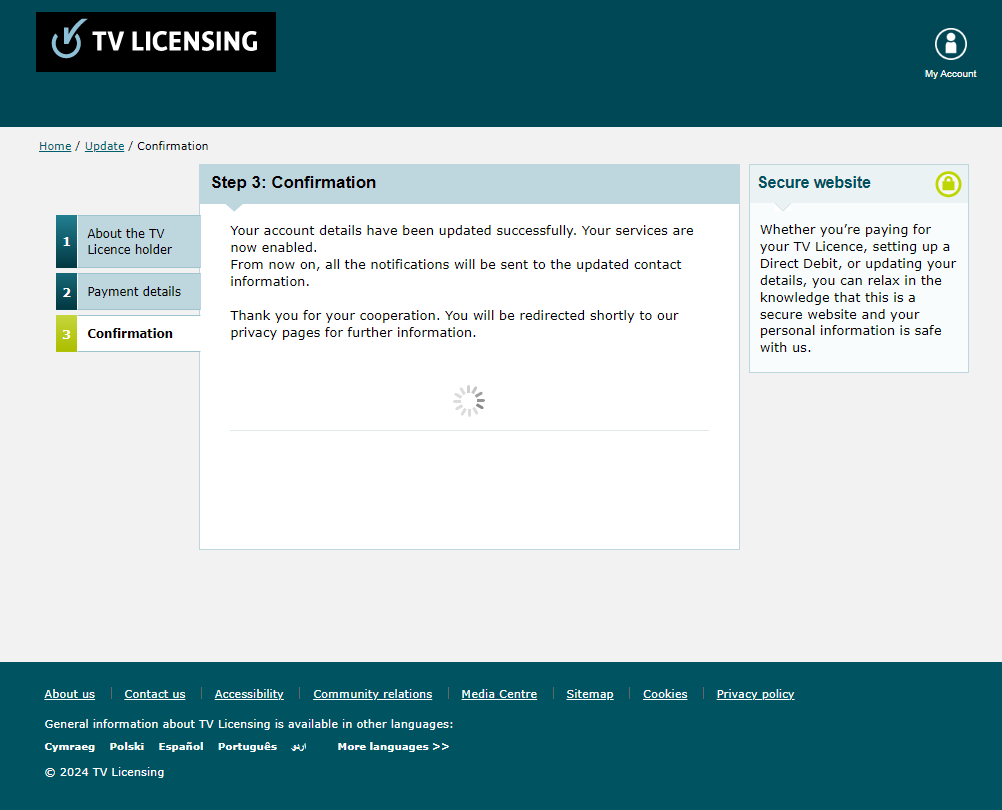The width and height of the screenshot is (1002, 810).
Task: Click the TV Licensing logo
Action: [x=155, y=42]
